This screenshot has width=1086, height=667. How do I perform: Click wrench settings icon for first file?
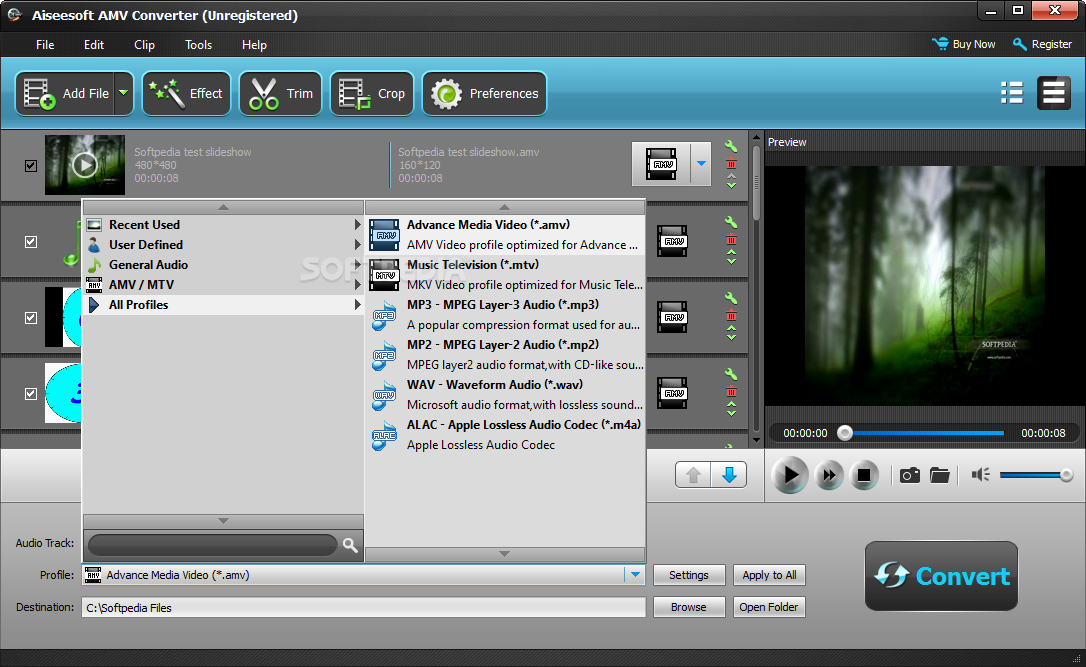pyautogui.click(x=731, y=146)
